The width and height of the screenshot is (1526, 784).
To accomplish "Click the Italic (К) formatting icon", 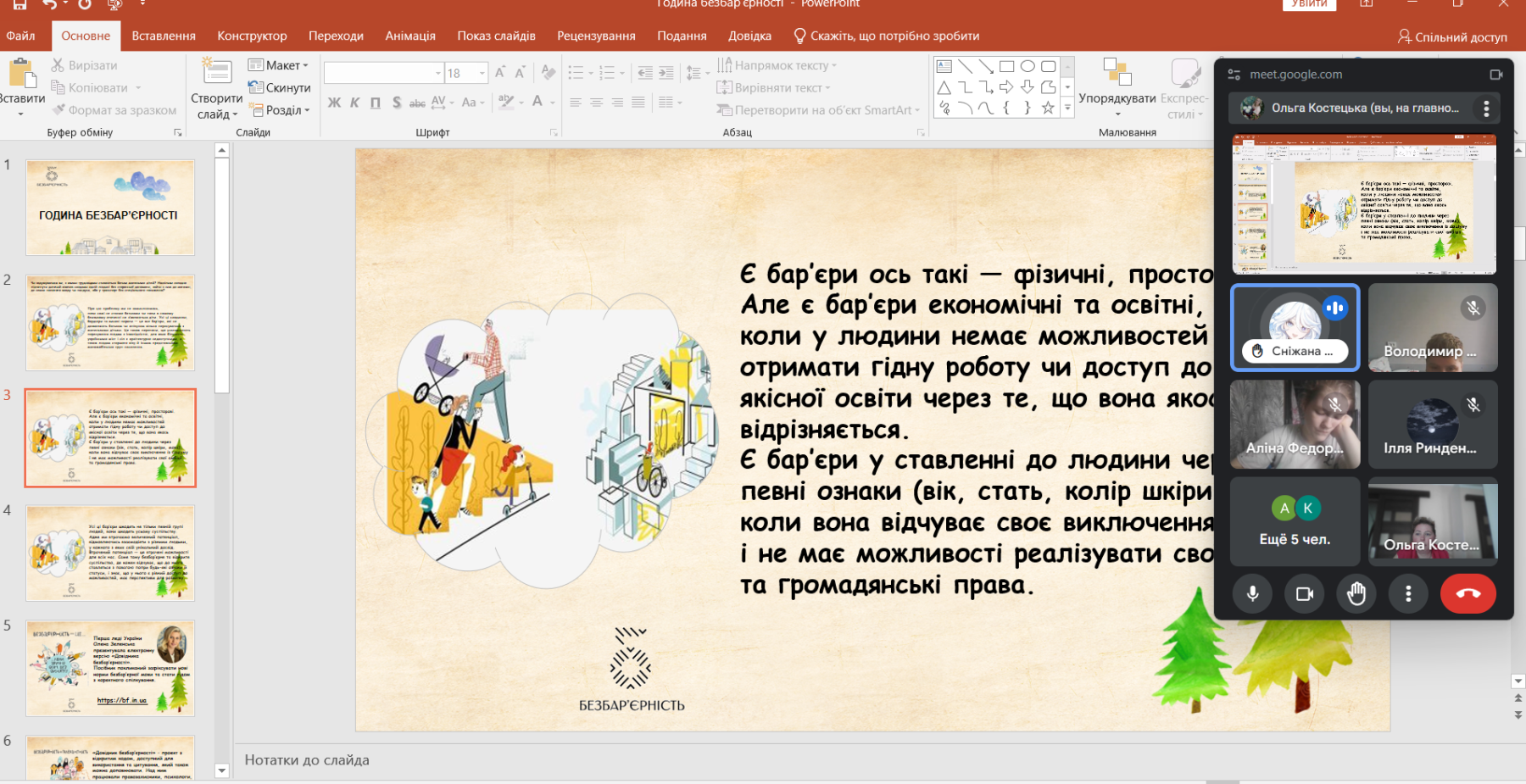I will tap(354, 103).
